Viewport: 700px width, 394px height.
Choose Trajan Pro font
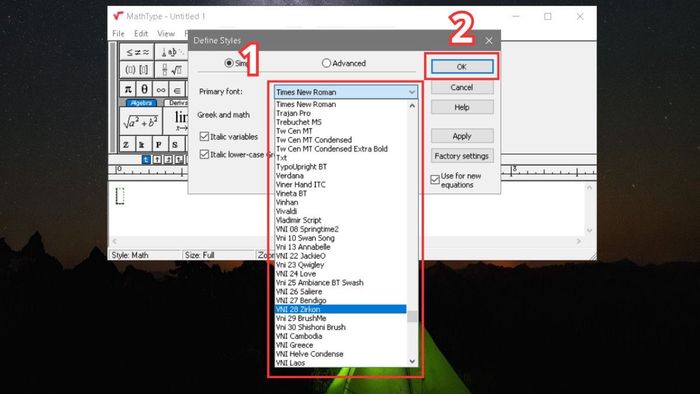pos(341,113)
